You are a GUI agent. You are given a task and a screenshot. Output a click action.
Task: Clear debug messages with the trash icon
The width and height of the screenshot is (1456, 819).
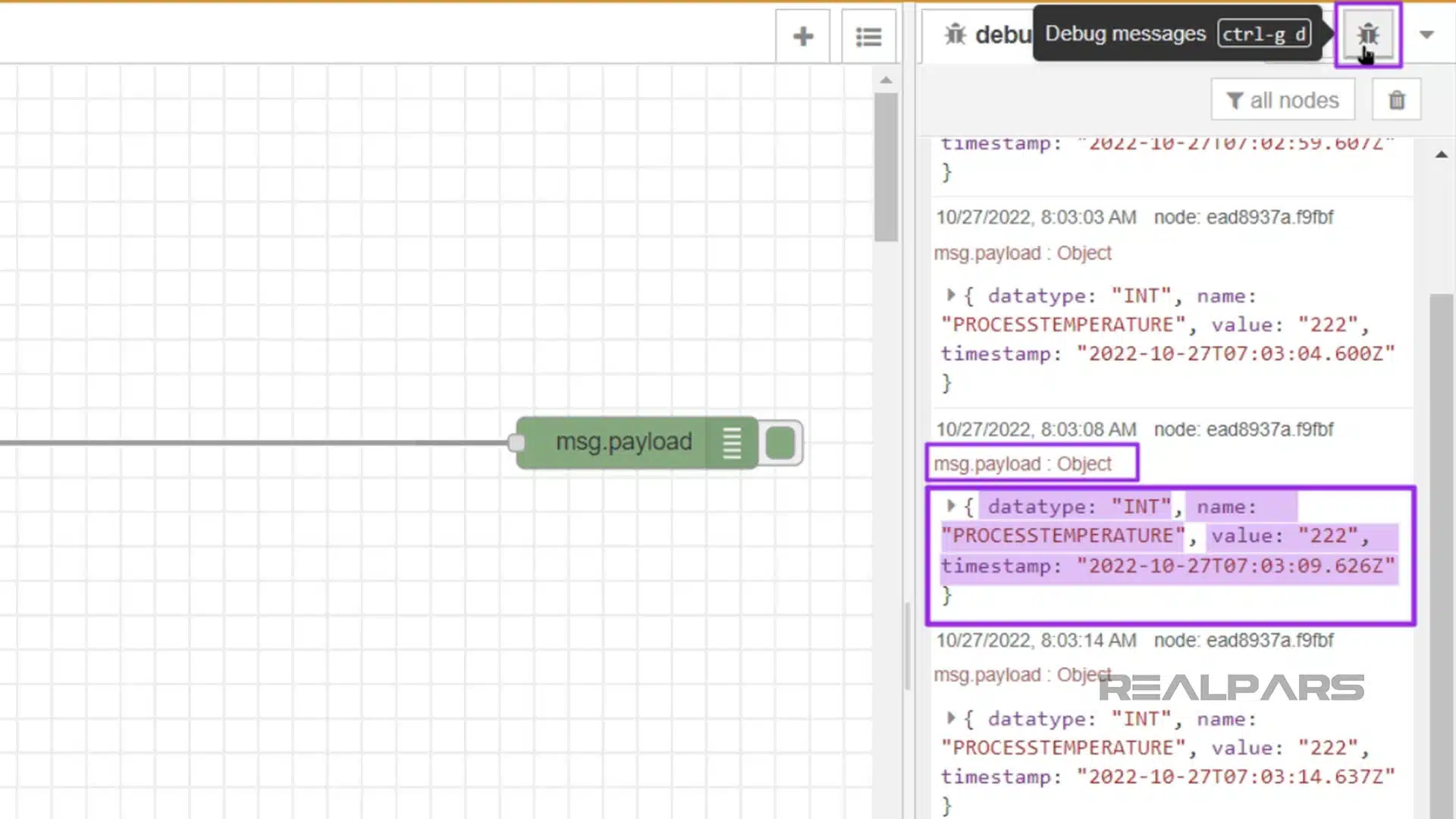[x=1396, y=100]
